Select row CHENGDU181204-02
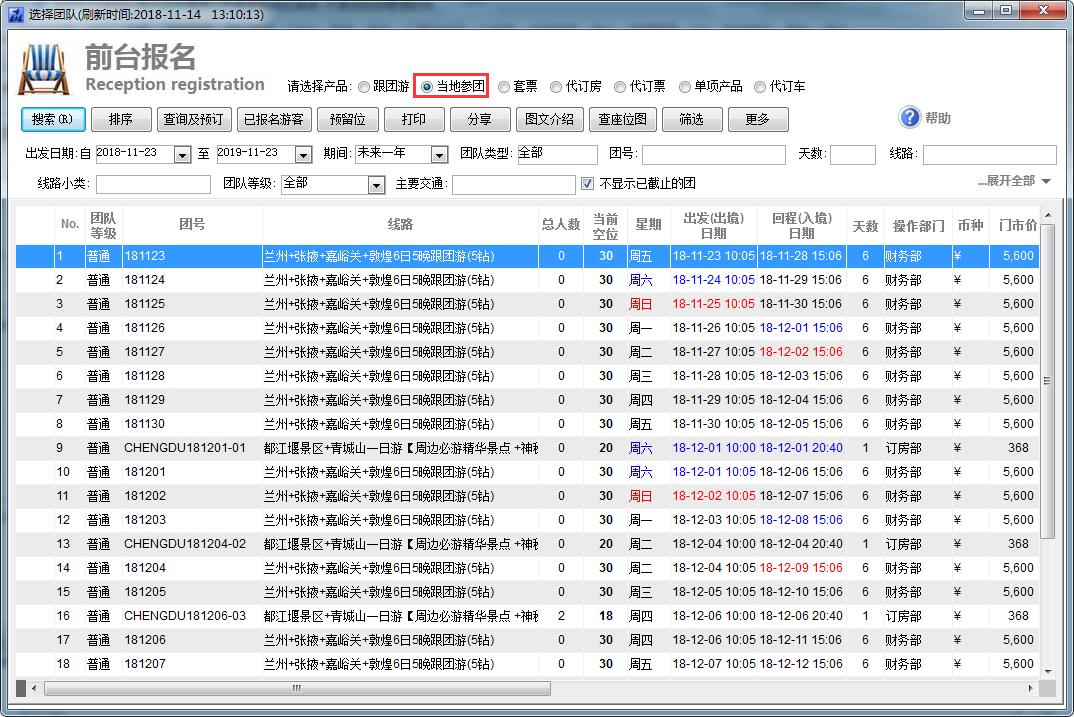 [527, 544]
